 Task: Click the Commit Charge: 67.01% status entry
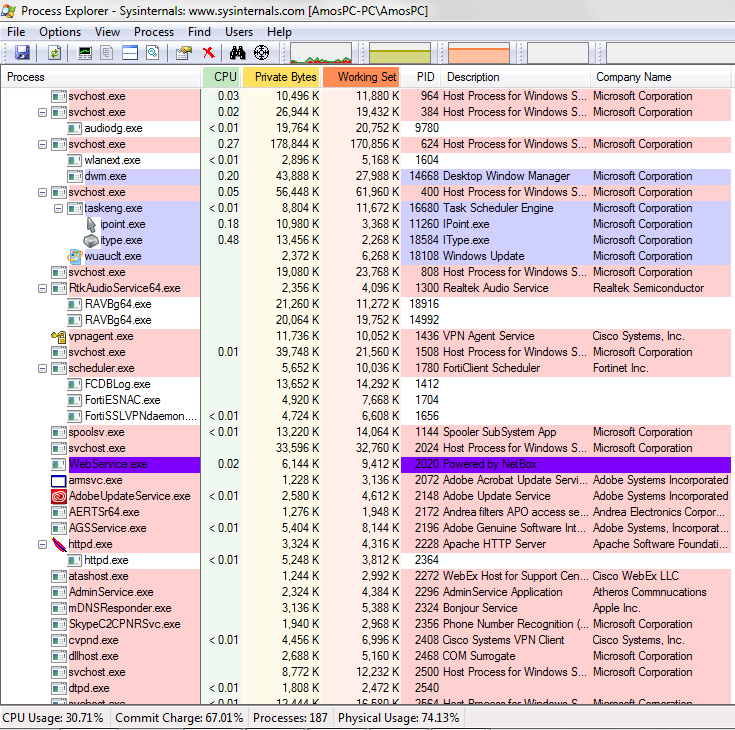(179, 718)
